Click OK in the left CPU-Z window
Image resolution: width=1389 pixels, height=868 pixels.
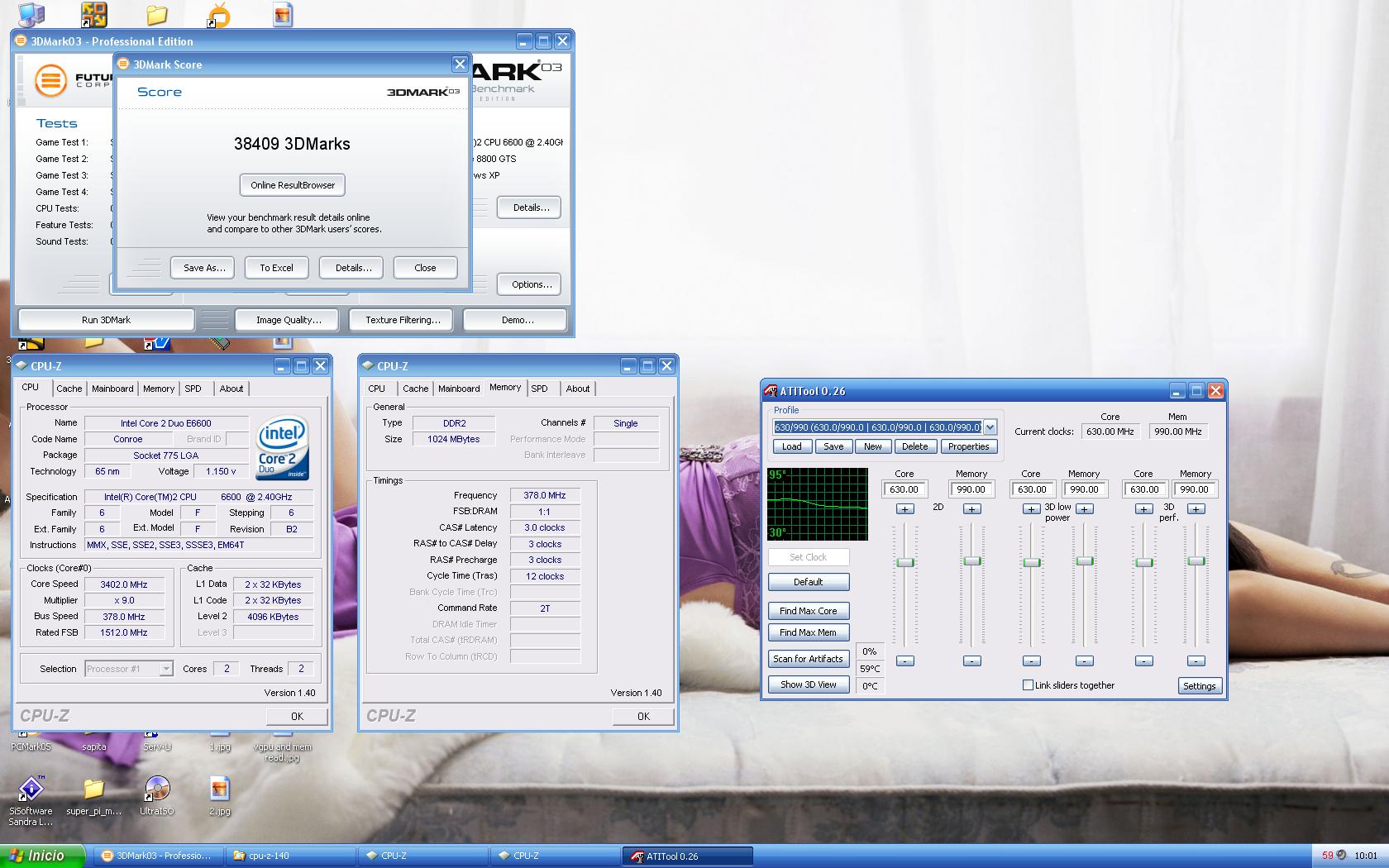297,717
